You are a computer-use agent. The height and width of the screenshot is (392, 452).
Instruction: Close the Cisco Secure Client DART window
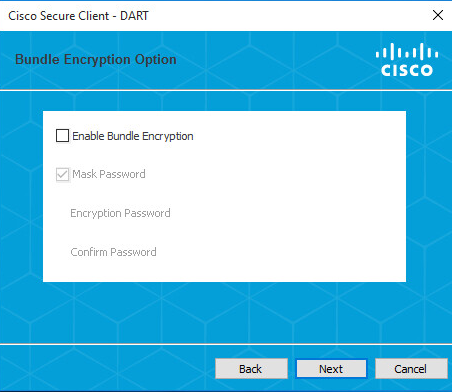tap(438, 15)
